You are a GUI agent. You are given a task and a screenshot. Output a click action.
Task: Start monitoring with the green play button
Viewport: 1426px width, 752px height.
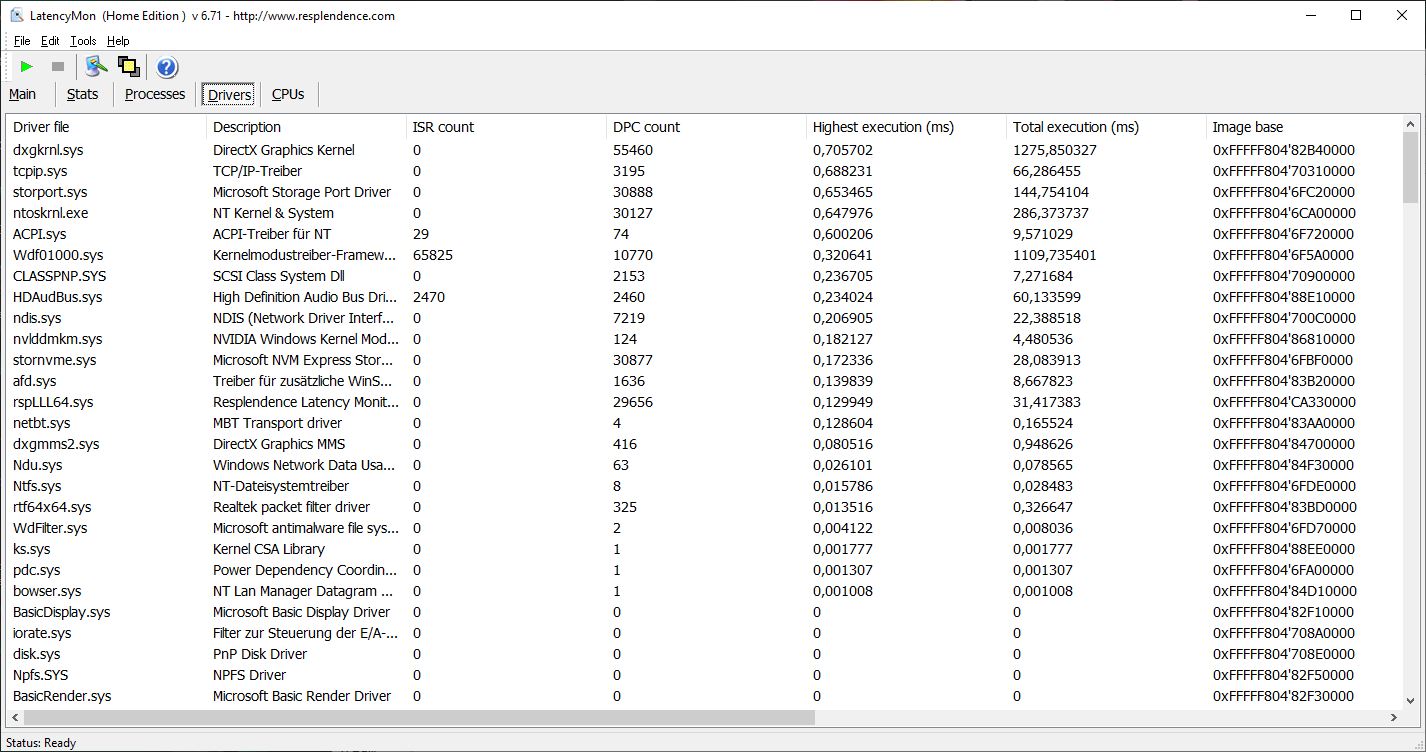(x=27, y=67)
